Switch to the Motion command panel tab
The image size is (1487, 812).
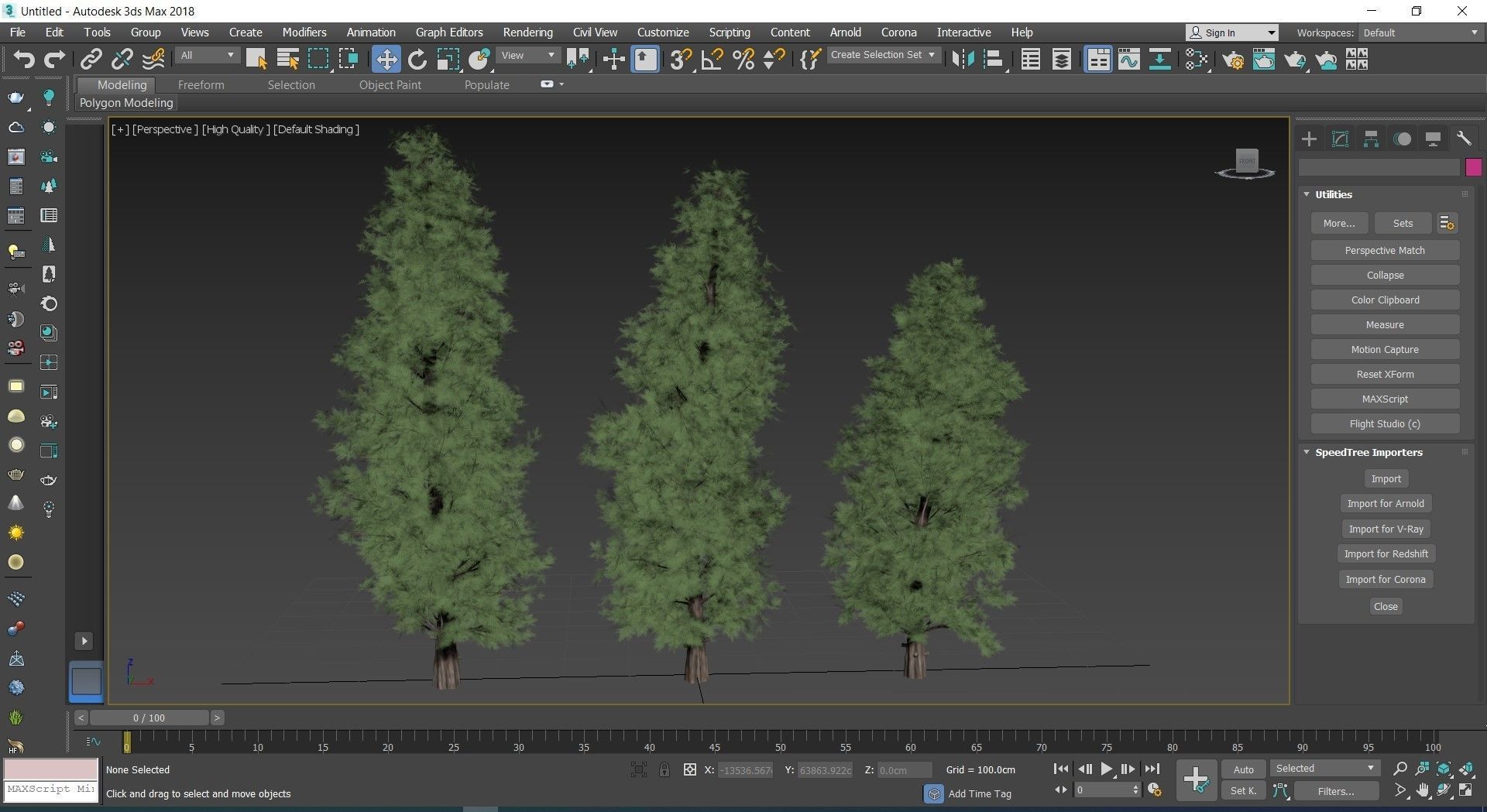1402,139
